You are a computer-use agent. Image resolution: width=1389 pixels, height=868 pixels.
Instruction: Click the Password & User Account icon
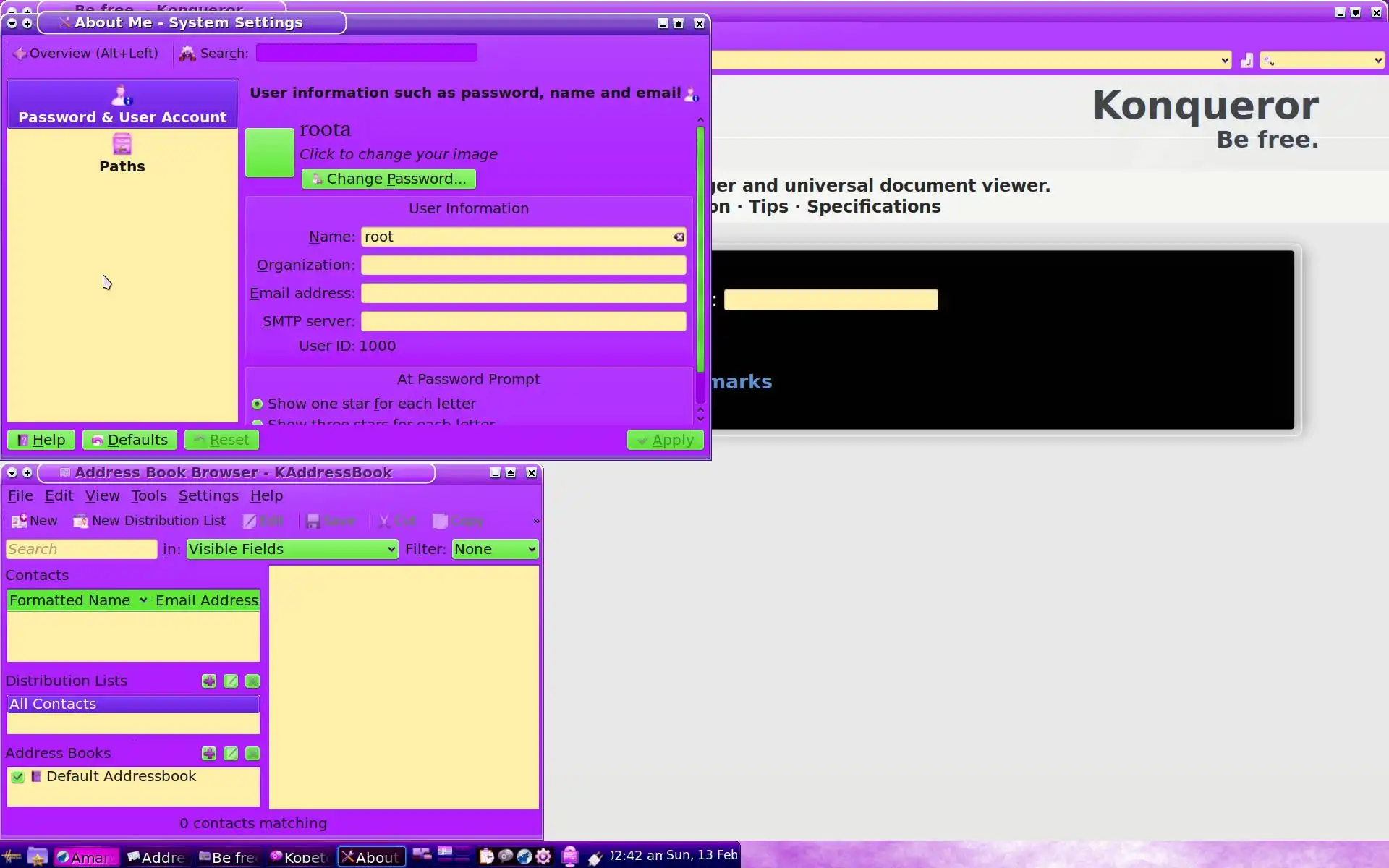click(122, 96)
